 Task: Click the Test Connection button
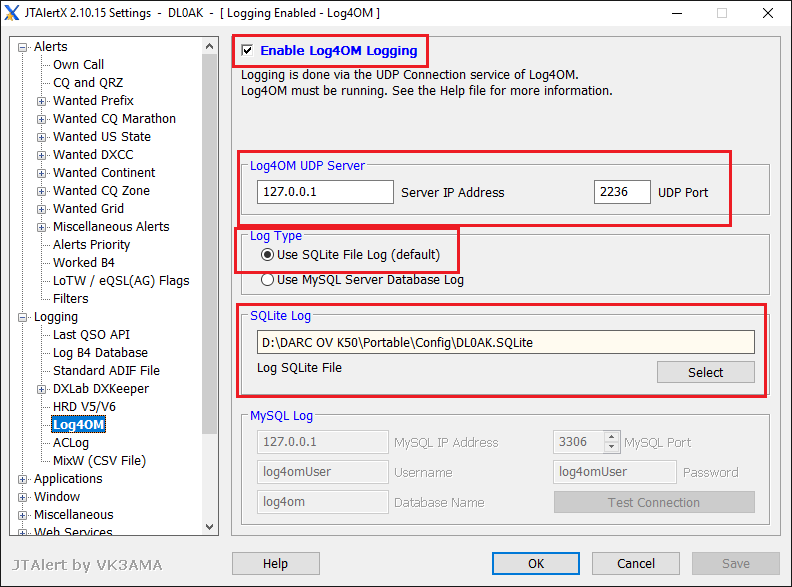(x=654, y=502)
